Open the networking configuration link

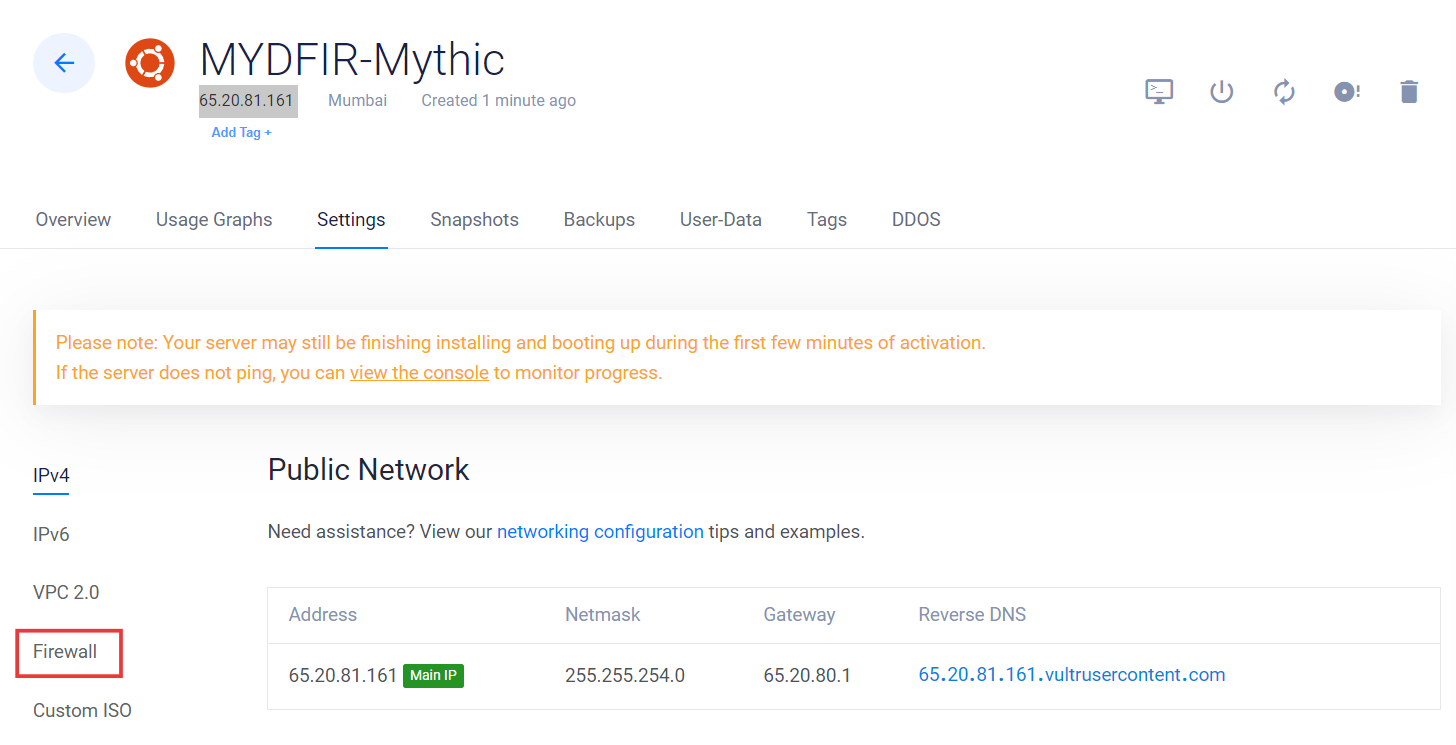pyautogui.click(x=600, y=532)
